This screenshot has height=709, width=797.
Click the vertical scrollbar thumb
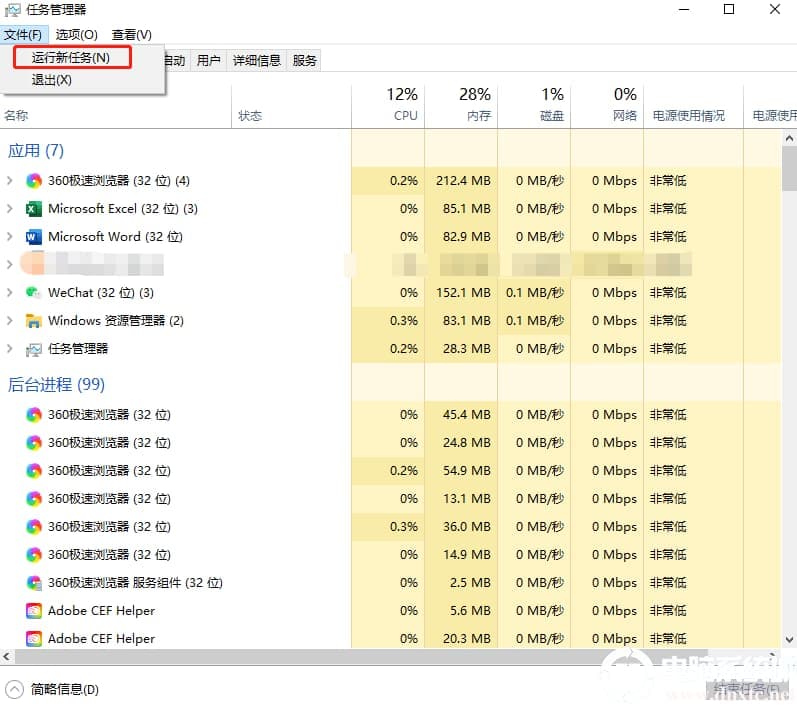pos(789,170)
